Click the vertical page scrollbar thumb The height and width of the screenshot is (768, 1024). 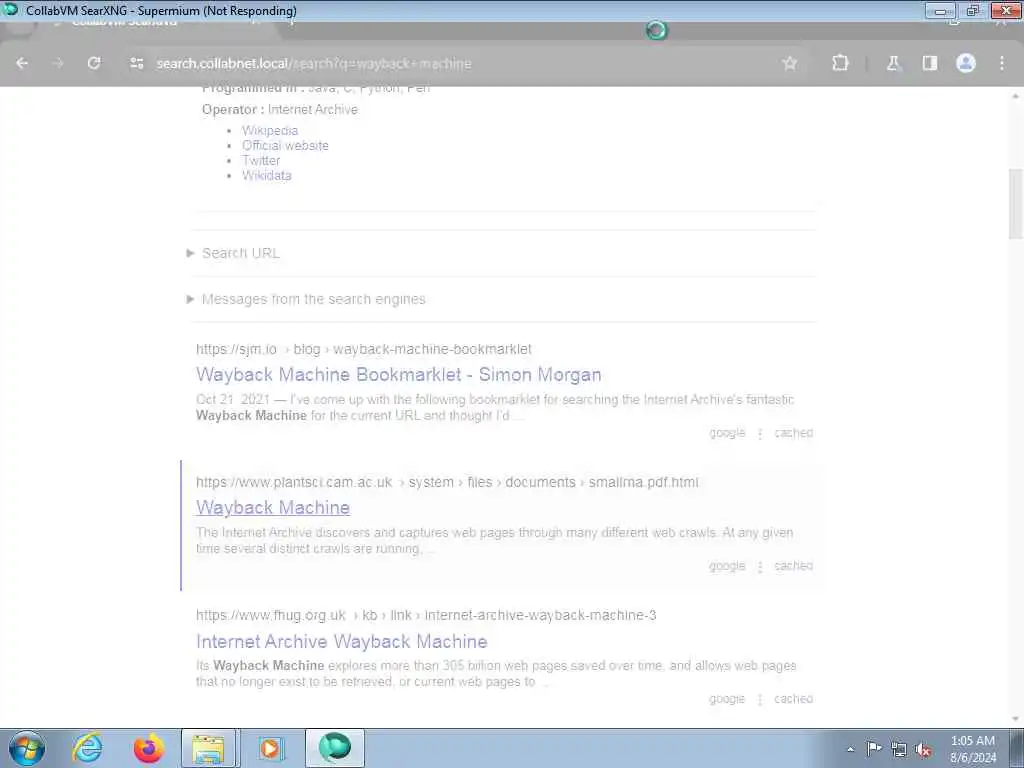pyautogui.click(x=1016, y=204)
